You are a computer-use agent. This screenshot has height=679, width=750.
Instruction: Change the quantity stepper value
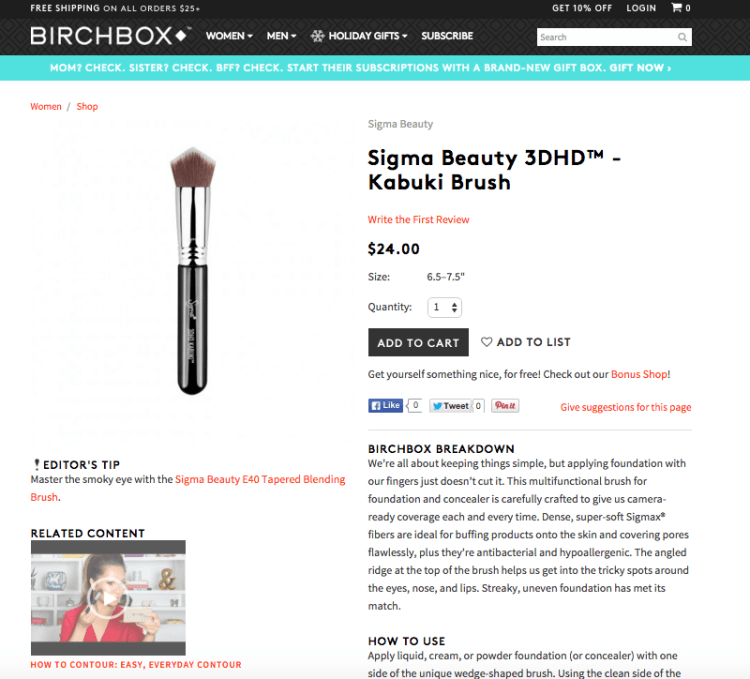pos(444,307)
